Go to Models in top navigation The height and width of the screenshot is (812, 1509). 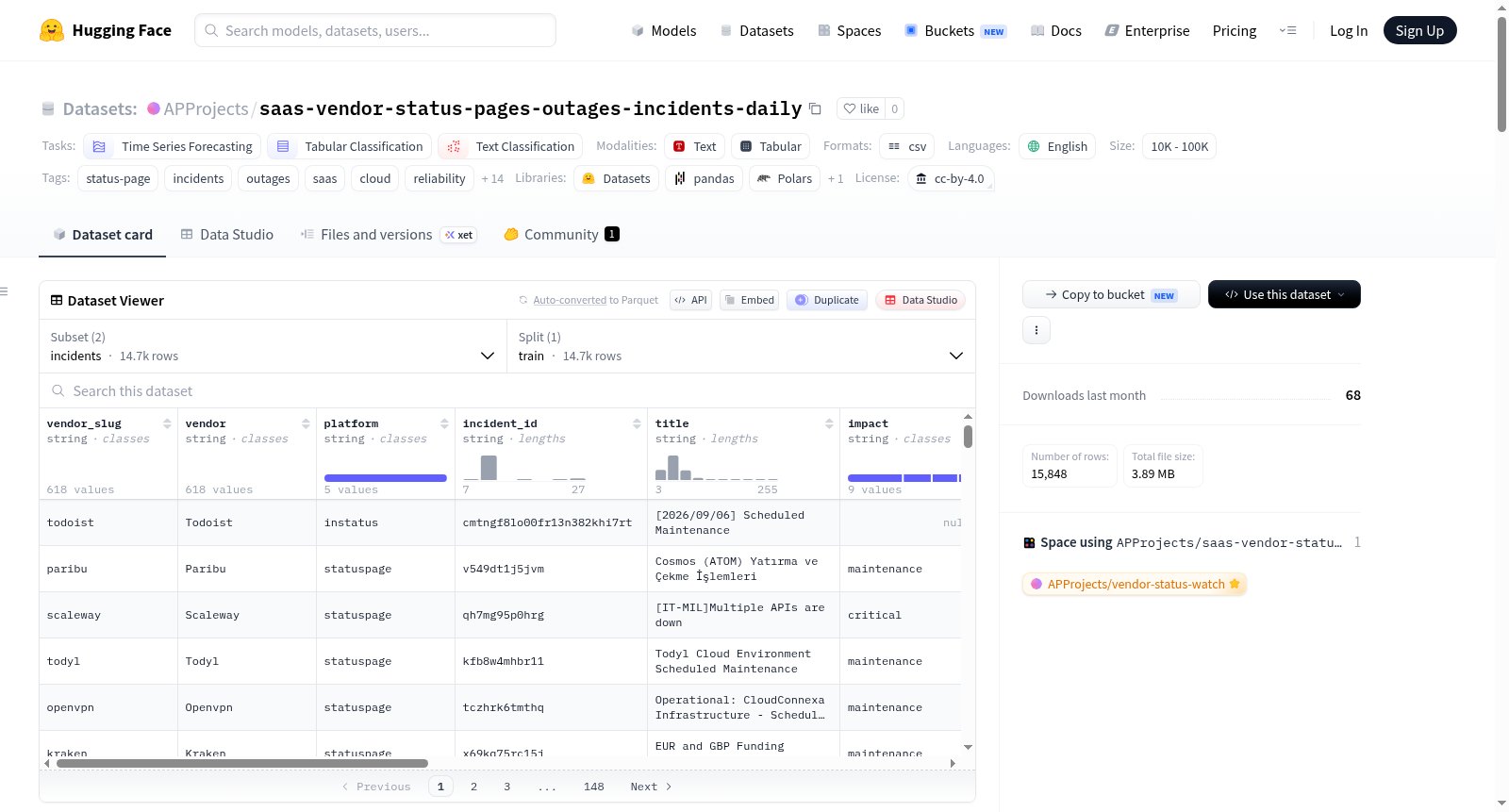(664, 30)
